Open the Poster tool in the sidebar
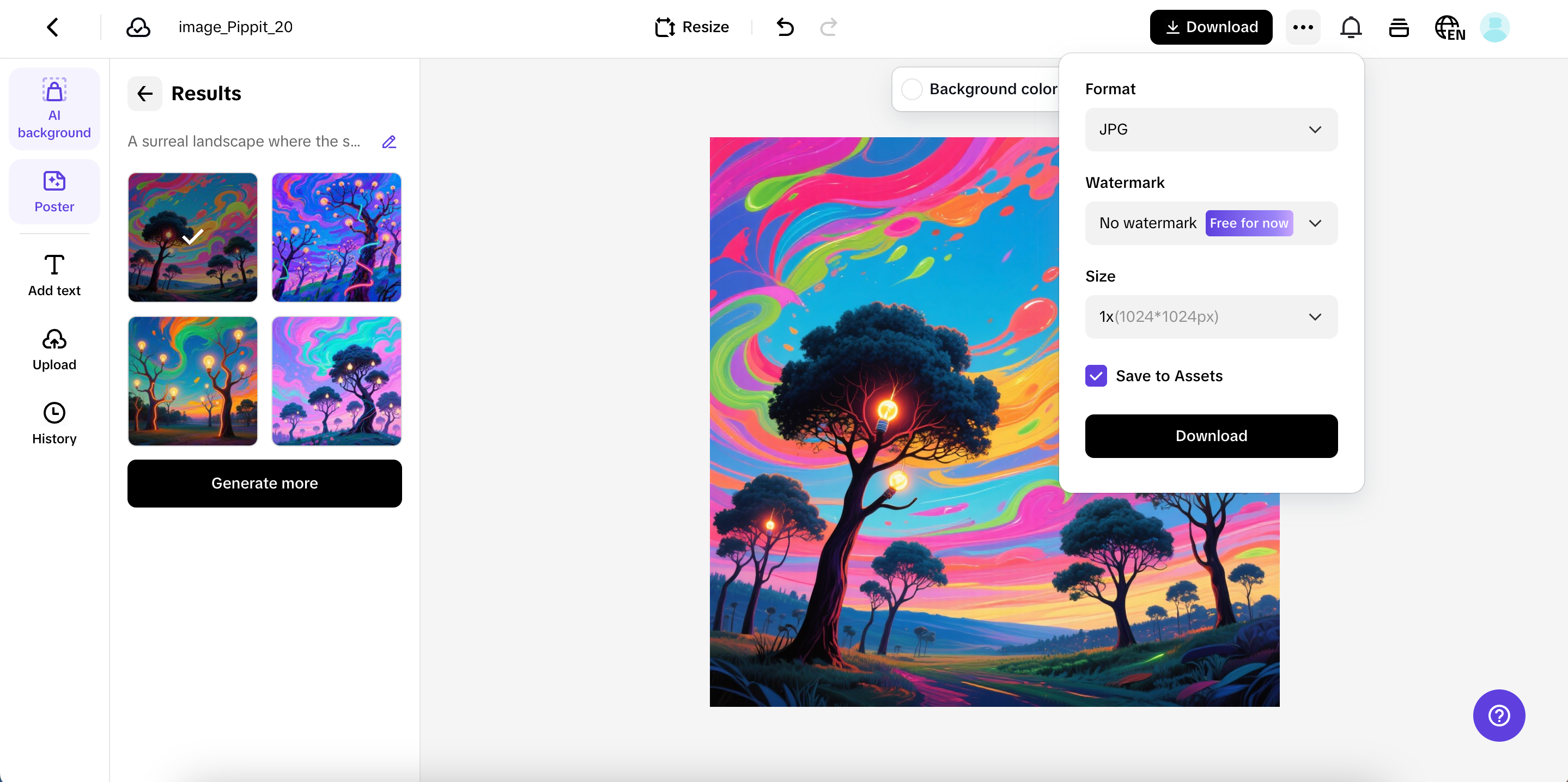This screenshot has width=1568, height=782. pyautogui.click(x=54, y=191)
